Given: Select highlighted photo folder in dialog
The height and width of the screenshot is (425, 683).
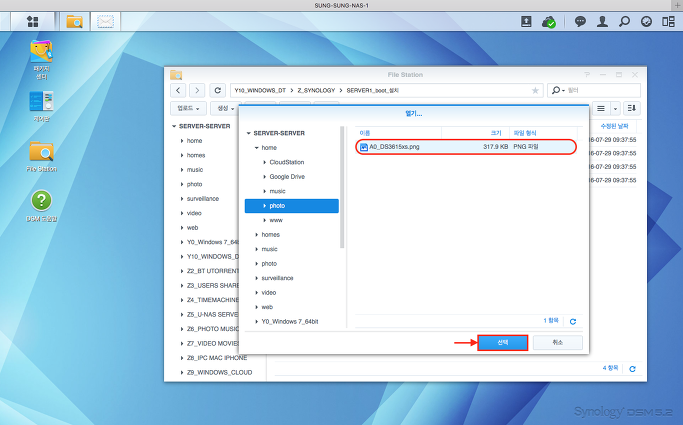Looking at the screenshot, I should pos(291,206).
